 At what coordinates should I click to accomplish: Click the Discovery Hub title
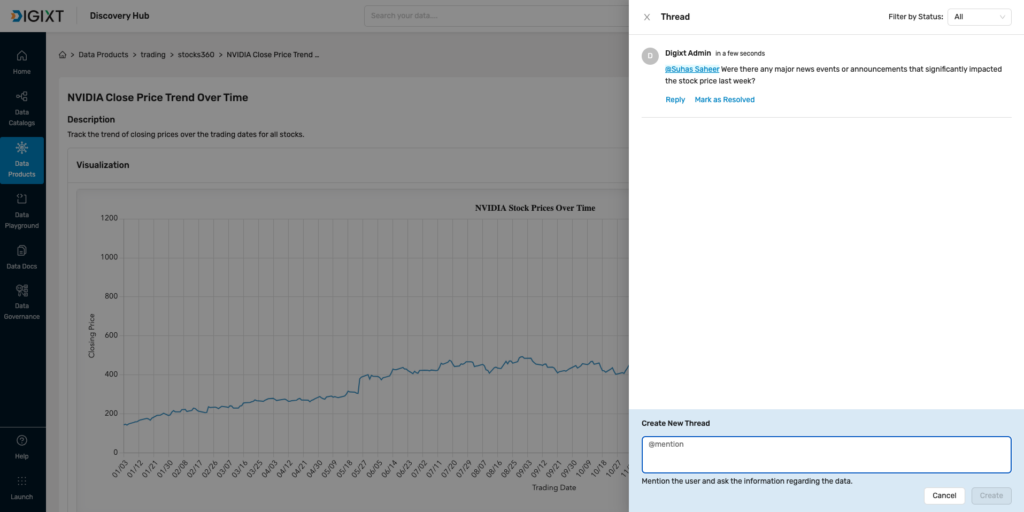120,16
